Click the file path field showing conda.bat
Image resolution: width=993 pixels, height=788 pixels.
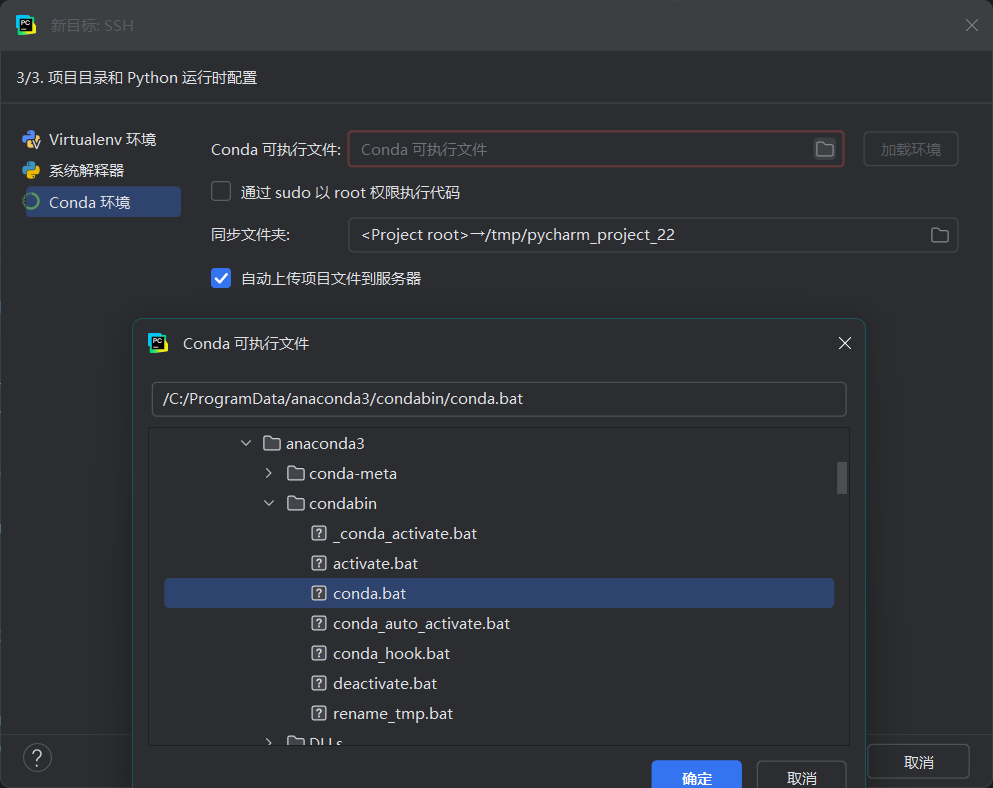tap(499, 399)
